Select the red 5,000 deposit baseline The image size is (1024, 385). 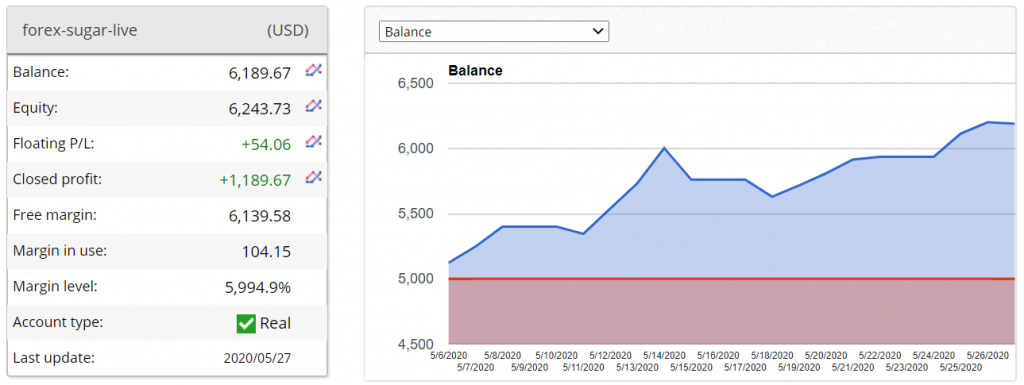(x=731, y=279)
